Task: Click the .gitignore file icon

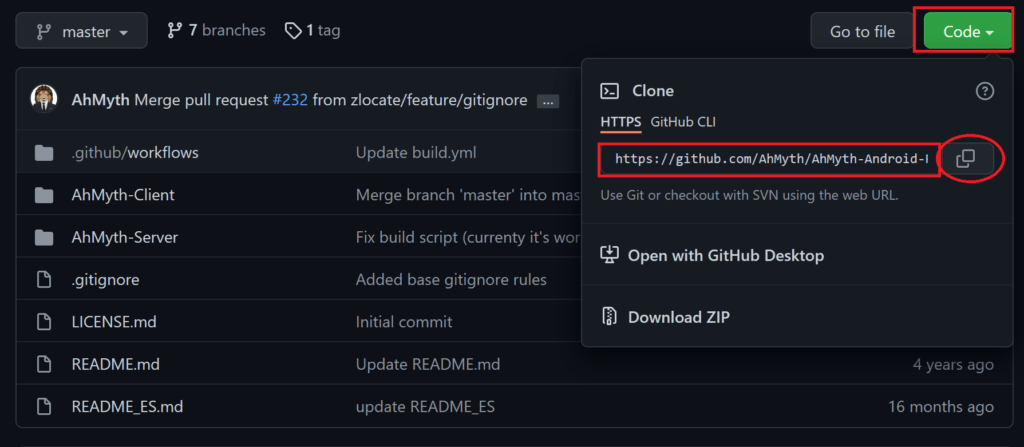Action: coord(44,280)
